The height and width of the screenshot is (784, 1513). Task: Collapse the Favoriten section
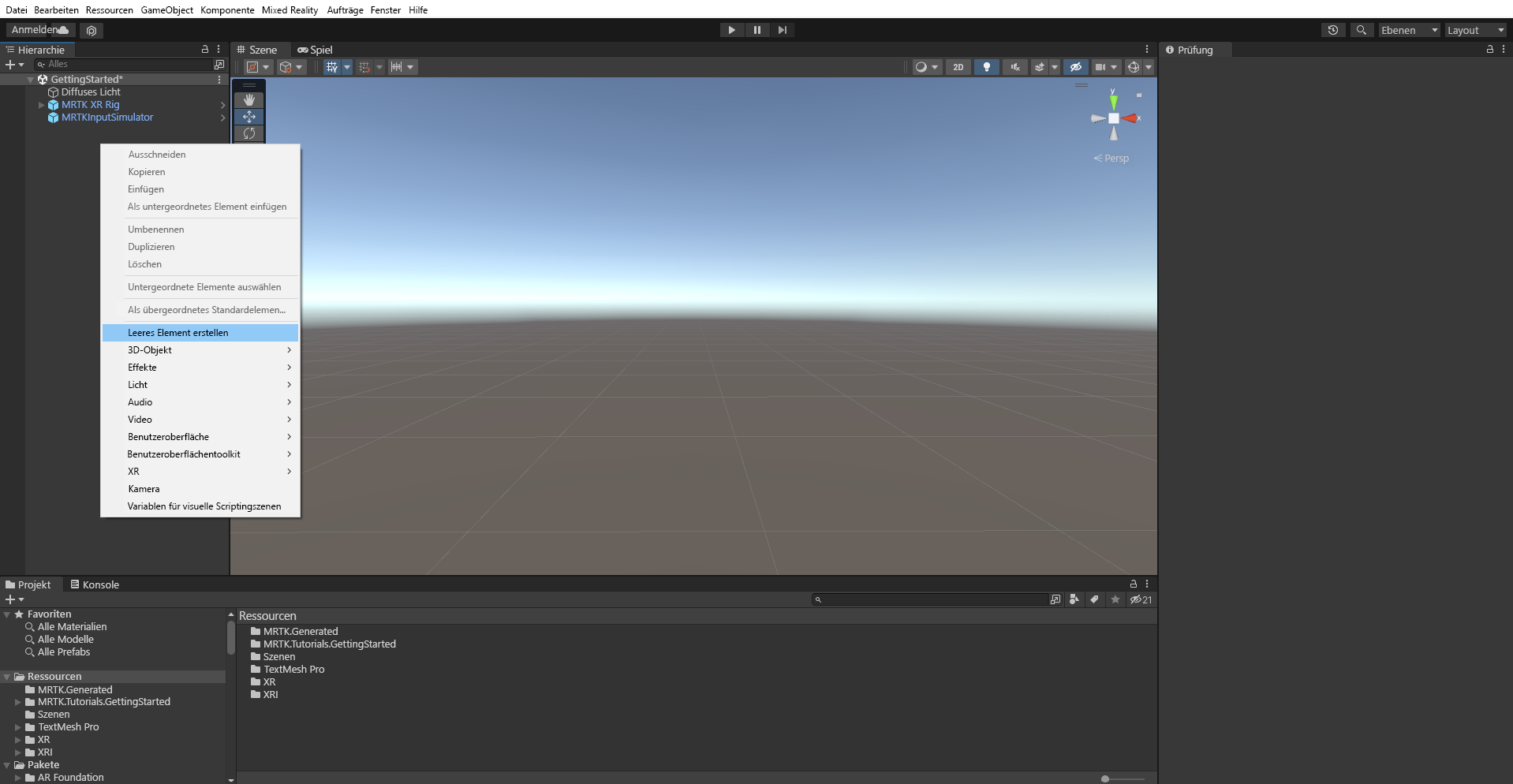[x=7, y=614]
